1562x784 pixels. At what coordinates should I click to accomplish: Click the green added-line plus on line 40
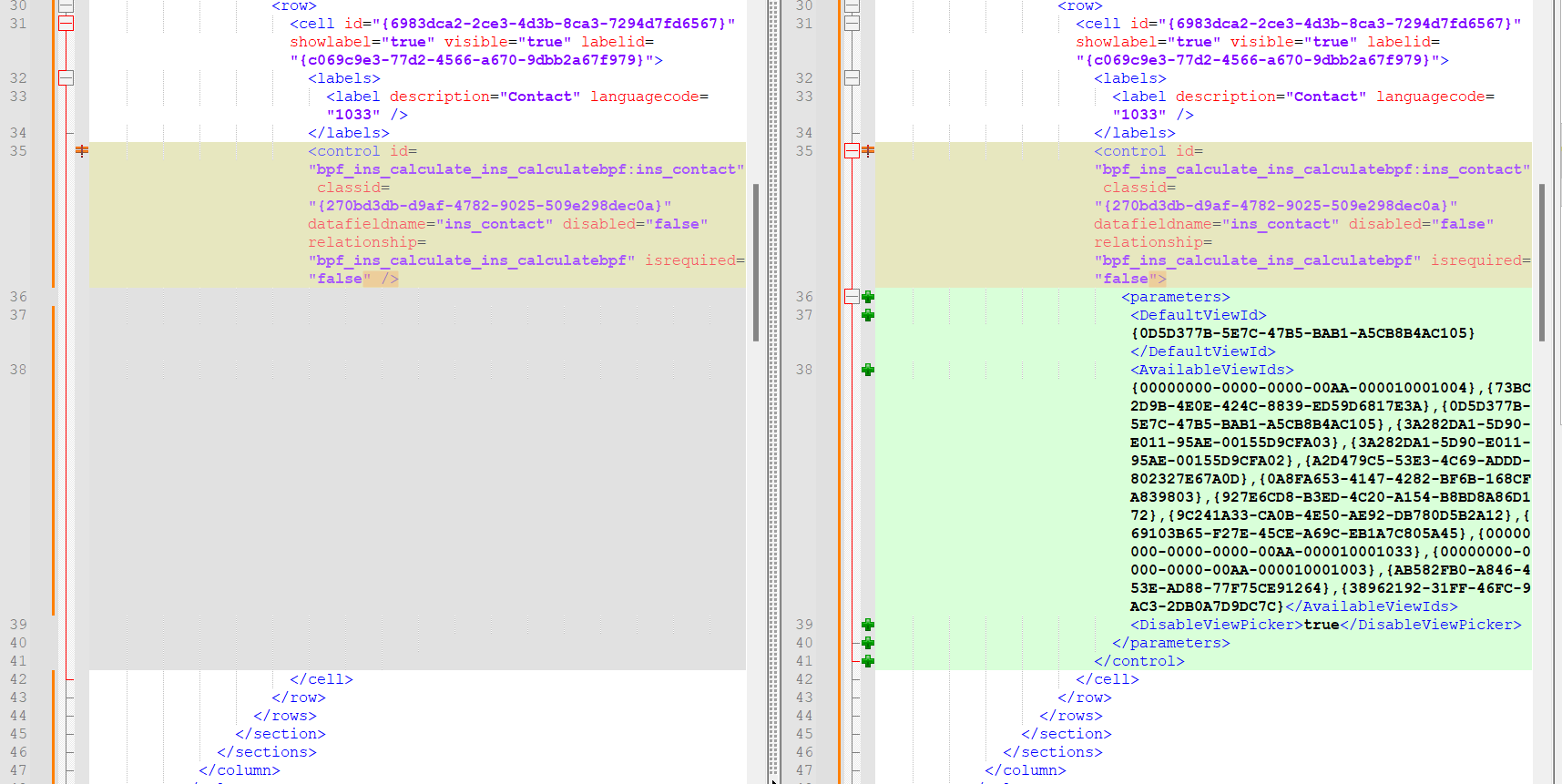tap(868, 643)
